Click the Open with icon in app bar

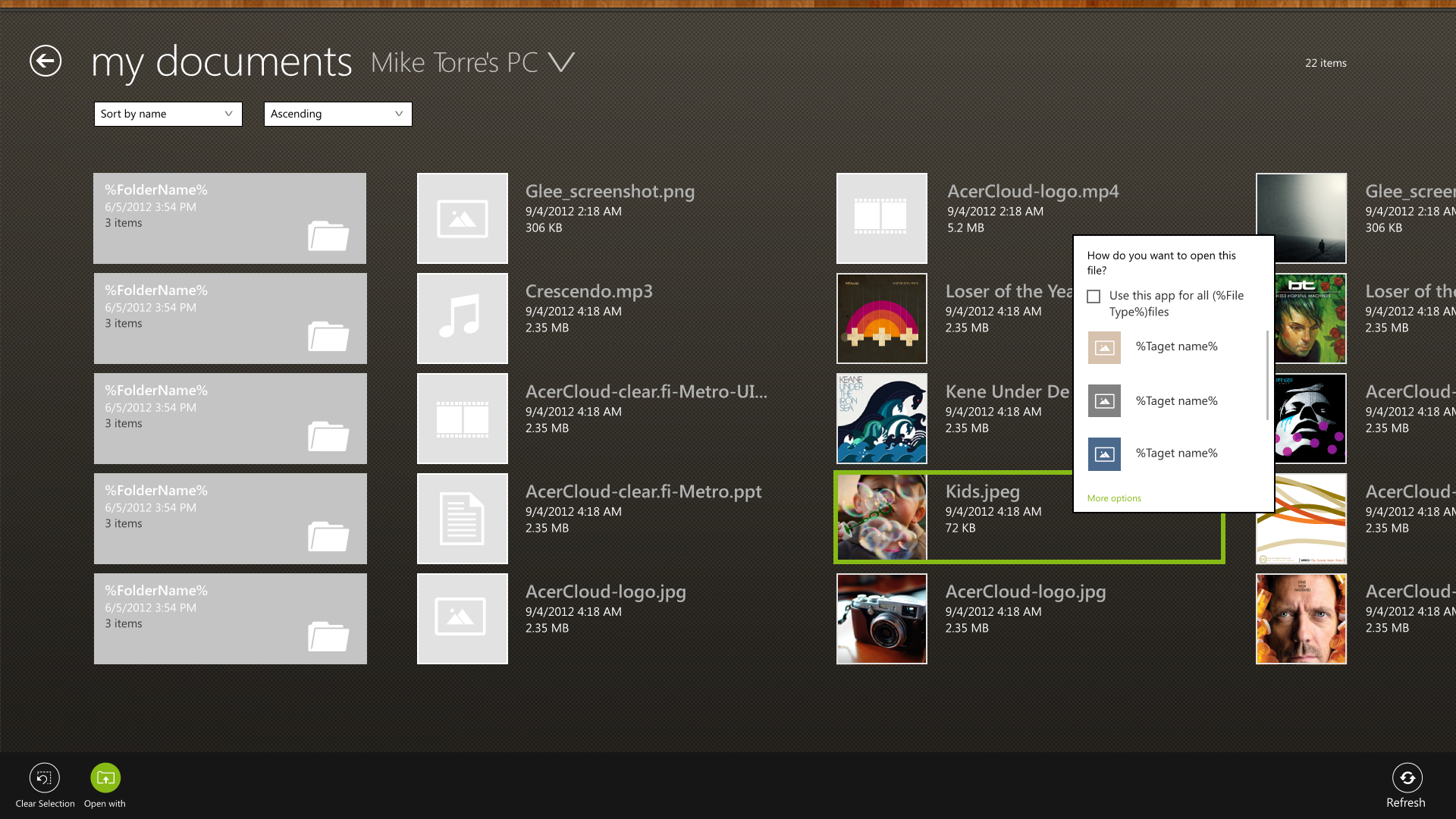105,777
